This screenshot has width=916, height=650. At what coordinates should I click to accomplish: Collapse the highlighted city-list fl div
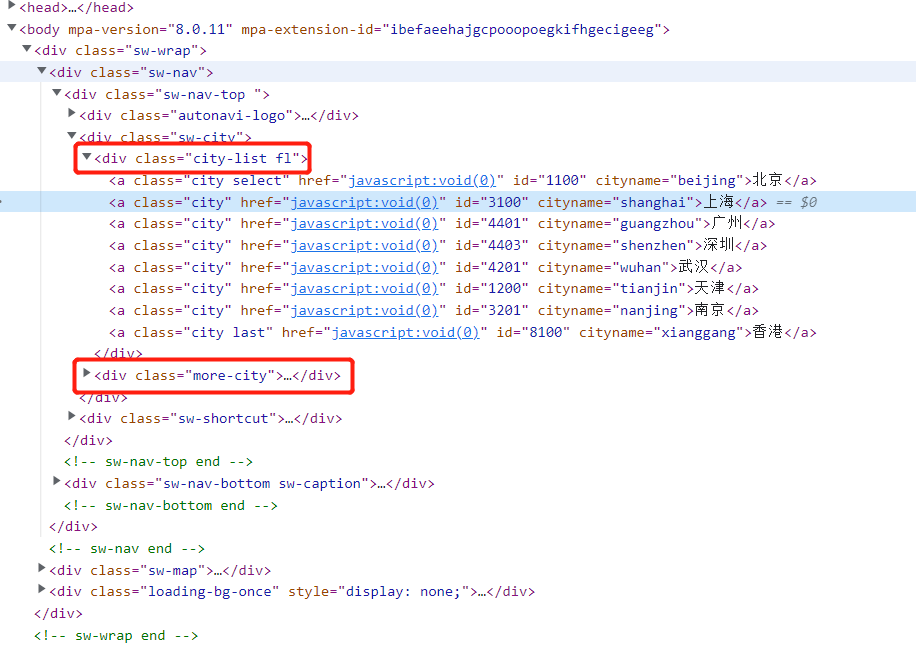pos(86,158)
